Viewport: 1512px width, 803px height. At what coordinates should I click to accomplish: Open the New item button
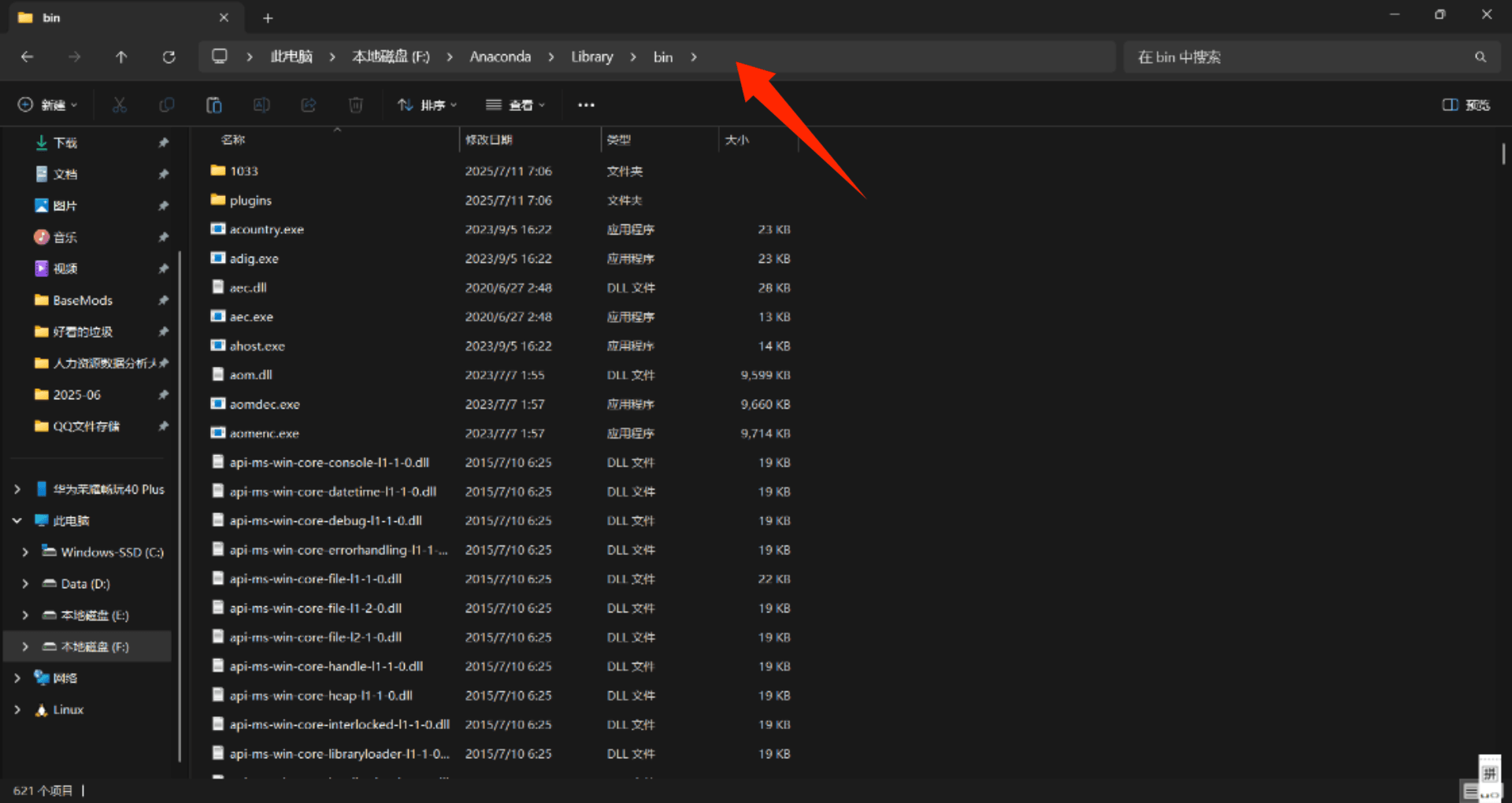point(48,105)
